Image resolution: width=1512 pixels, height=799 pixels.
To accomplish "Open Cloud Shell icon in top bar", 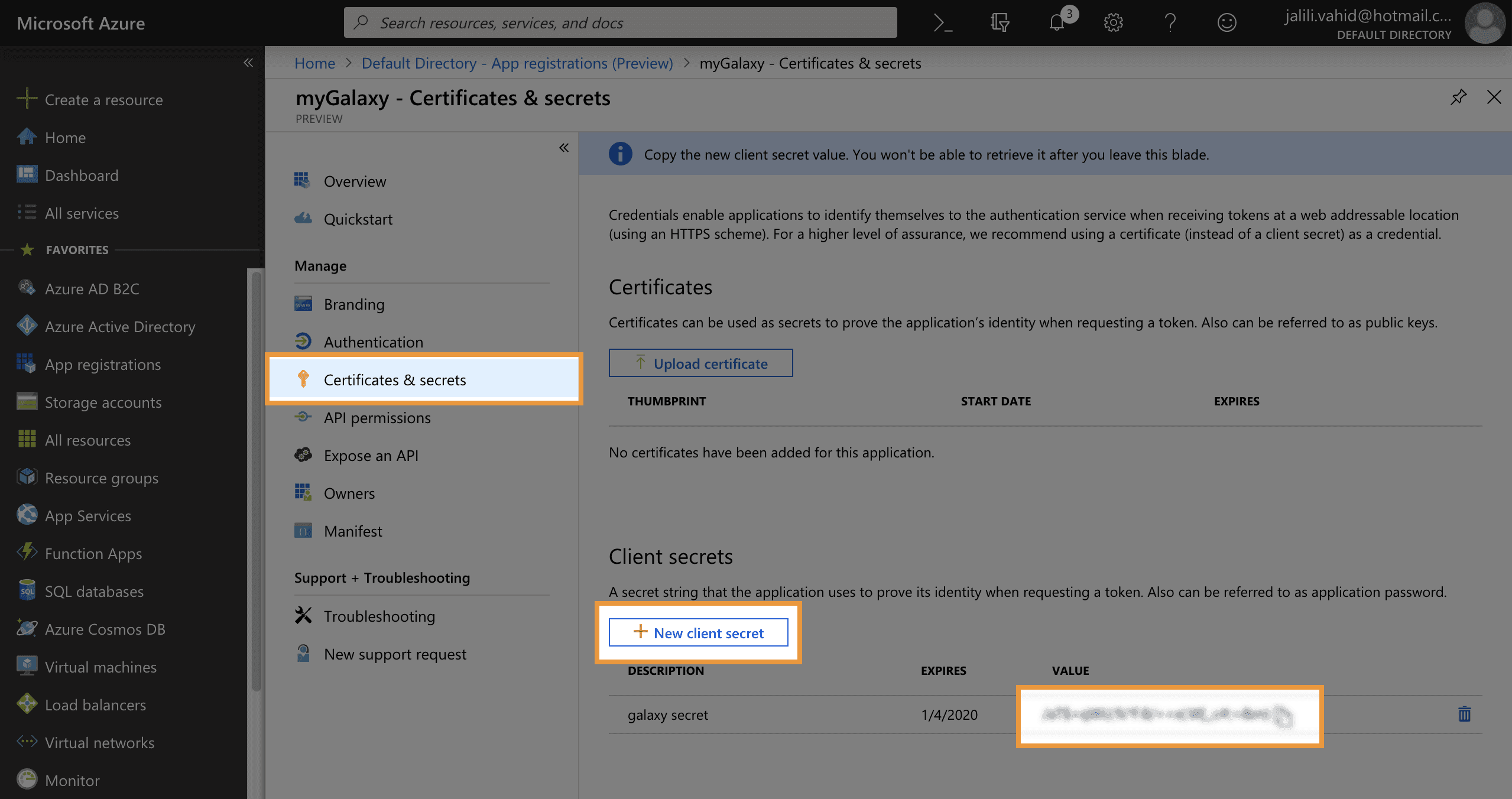I will coord(943,23).
